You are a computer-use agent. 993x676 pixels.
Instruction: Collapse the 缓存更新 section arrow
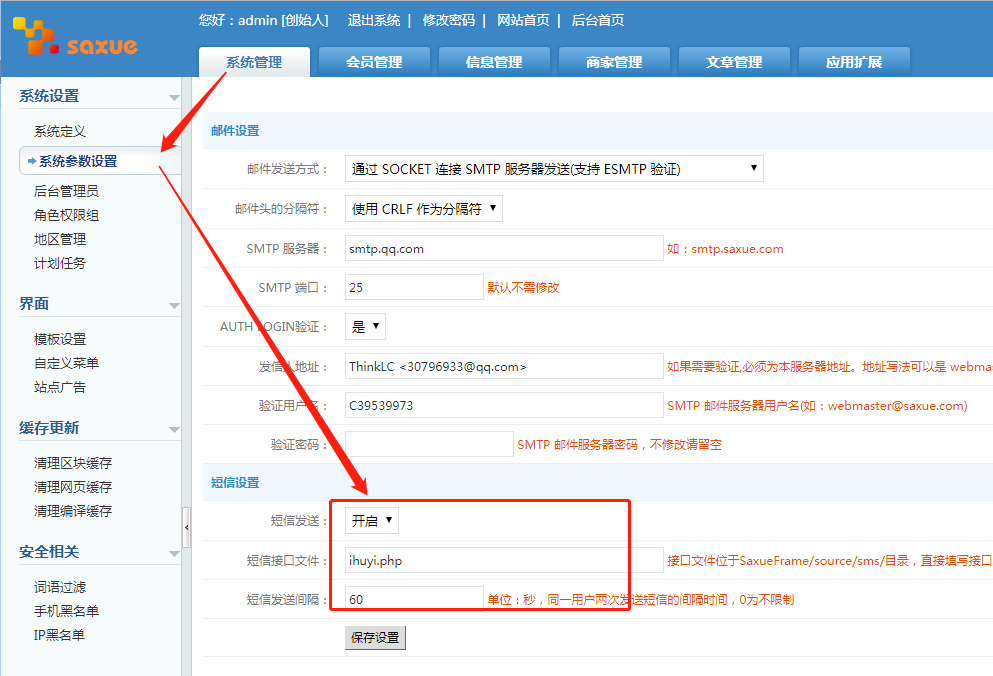[x=174, y=429]
